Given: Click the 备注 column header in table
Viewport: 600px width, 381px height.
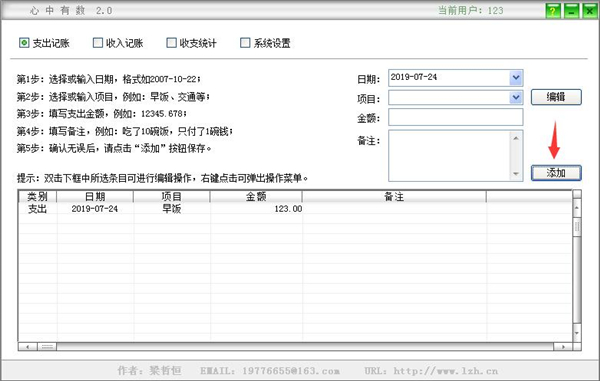Looking at the screenshot, I should pos(394,197).
